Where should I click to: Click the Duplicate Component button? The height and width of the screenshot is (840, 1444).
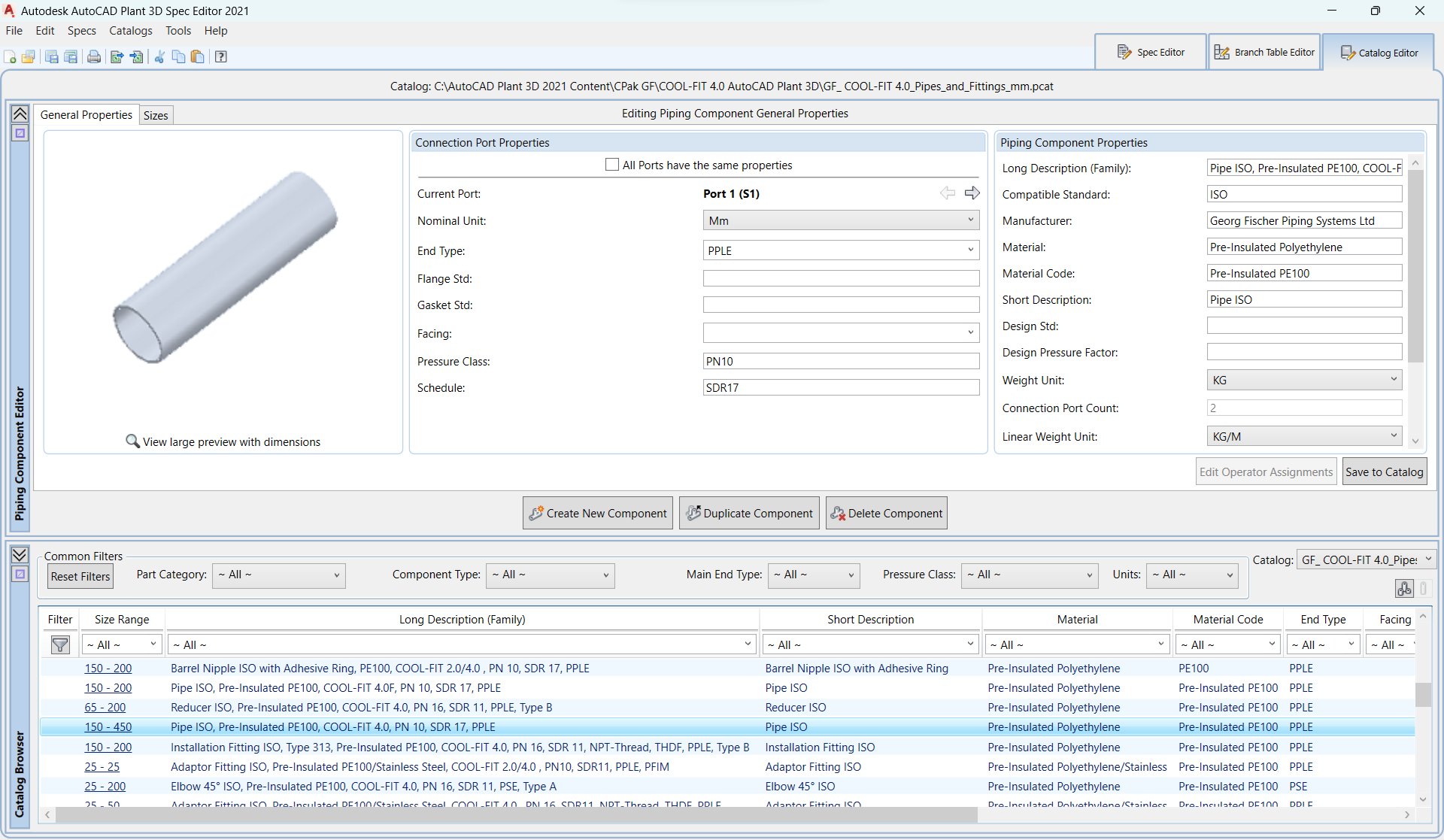[x=749, y=514]
